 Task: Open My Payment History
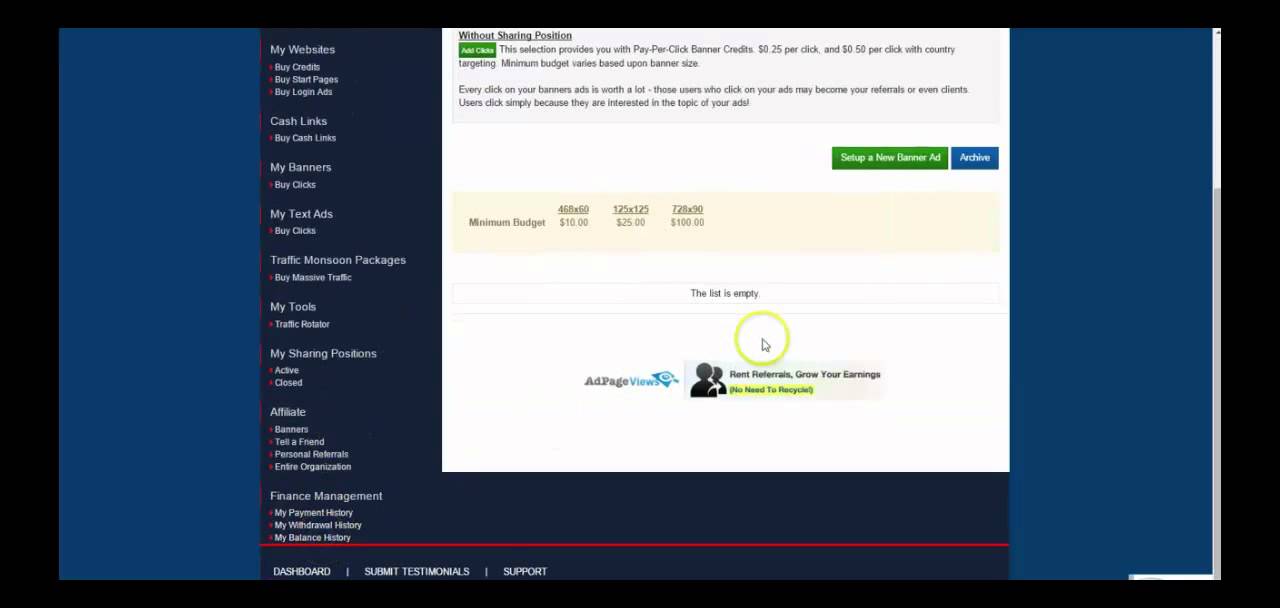pos(313,512)
